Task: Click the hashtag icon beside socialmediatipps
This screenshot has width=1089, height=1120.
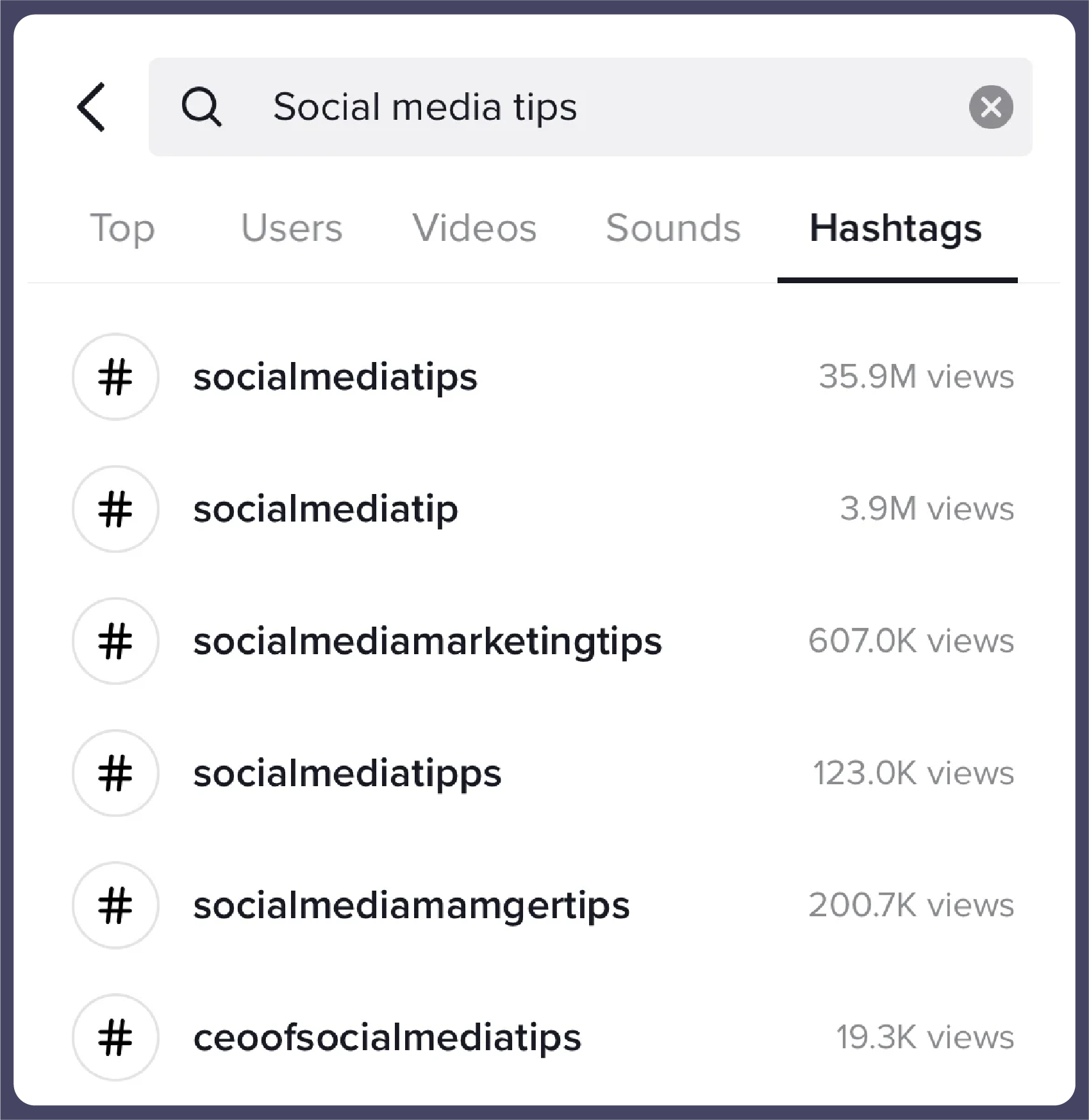Action: tap(115, 773)
